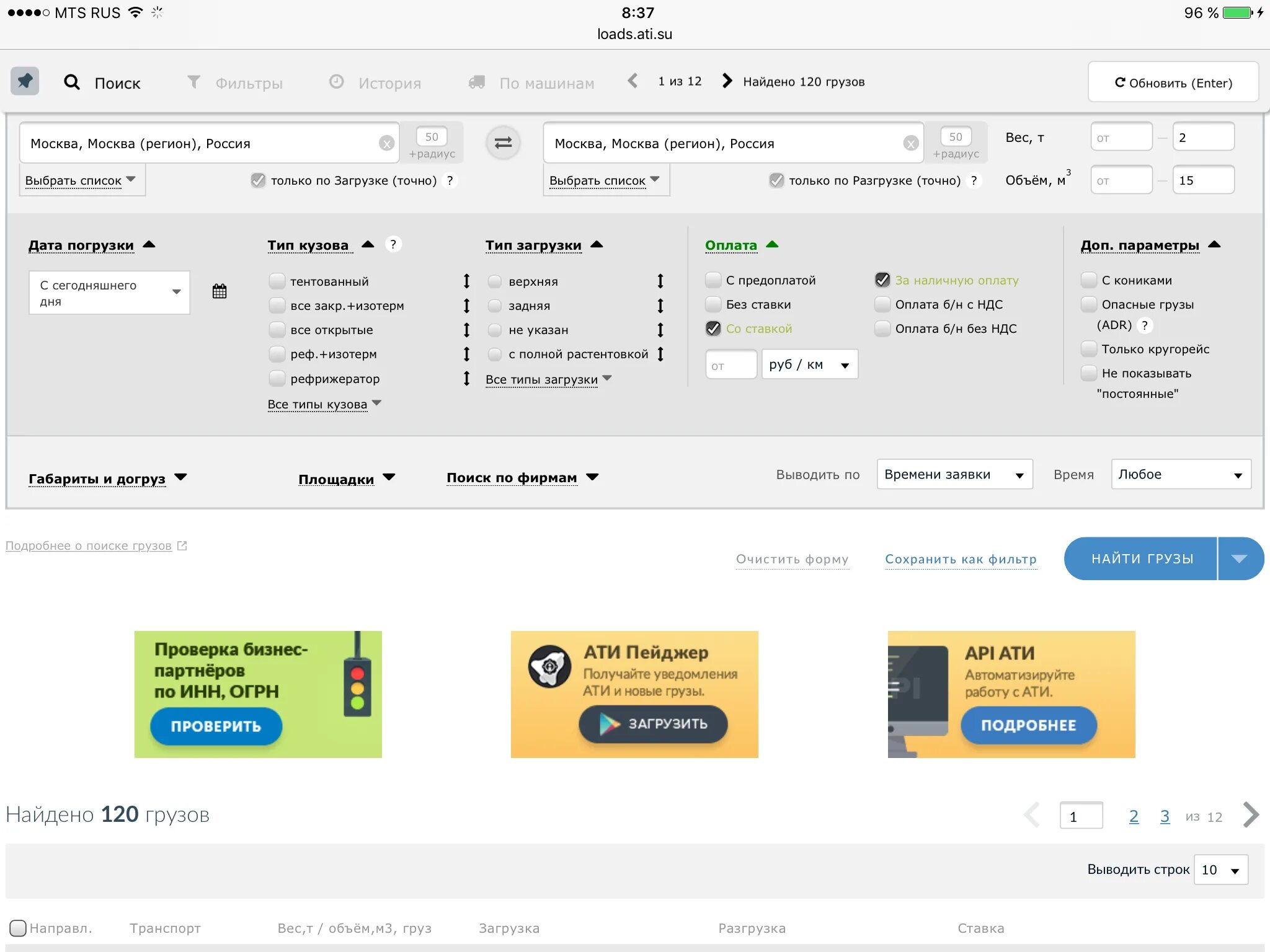The image size is (1270, 952).
Task: Click НАЙТИ ГРУЗЫ button
Action: point(1141,558)
